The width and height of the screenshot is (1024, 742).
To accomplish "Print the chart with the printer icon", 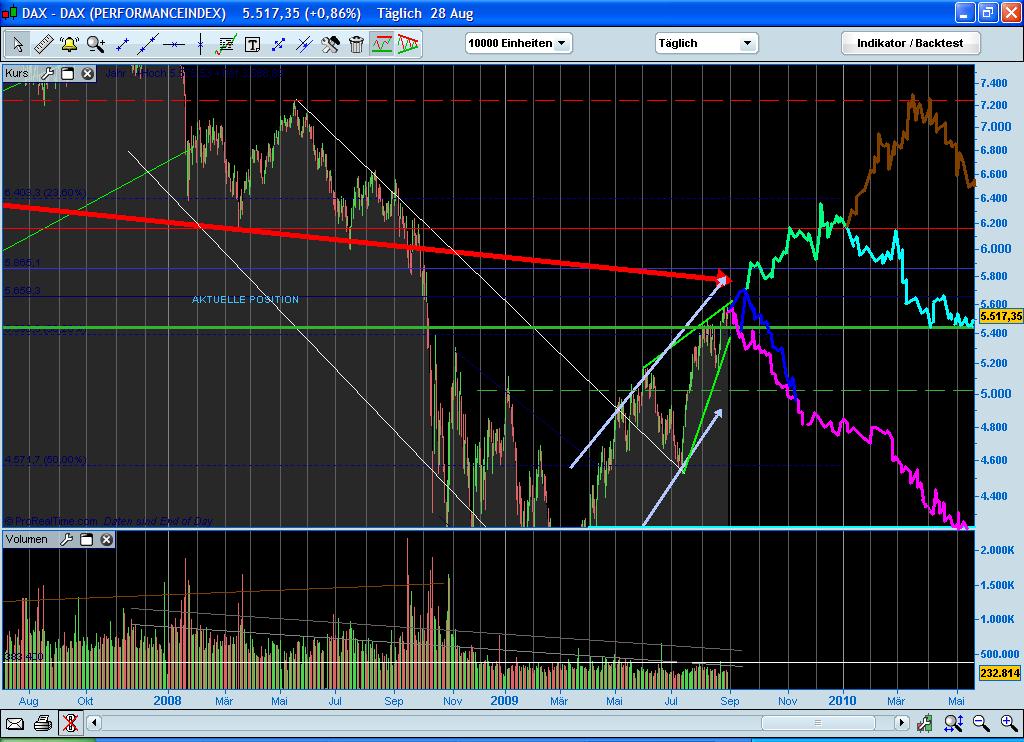I will point(43,724).
